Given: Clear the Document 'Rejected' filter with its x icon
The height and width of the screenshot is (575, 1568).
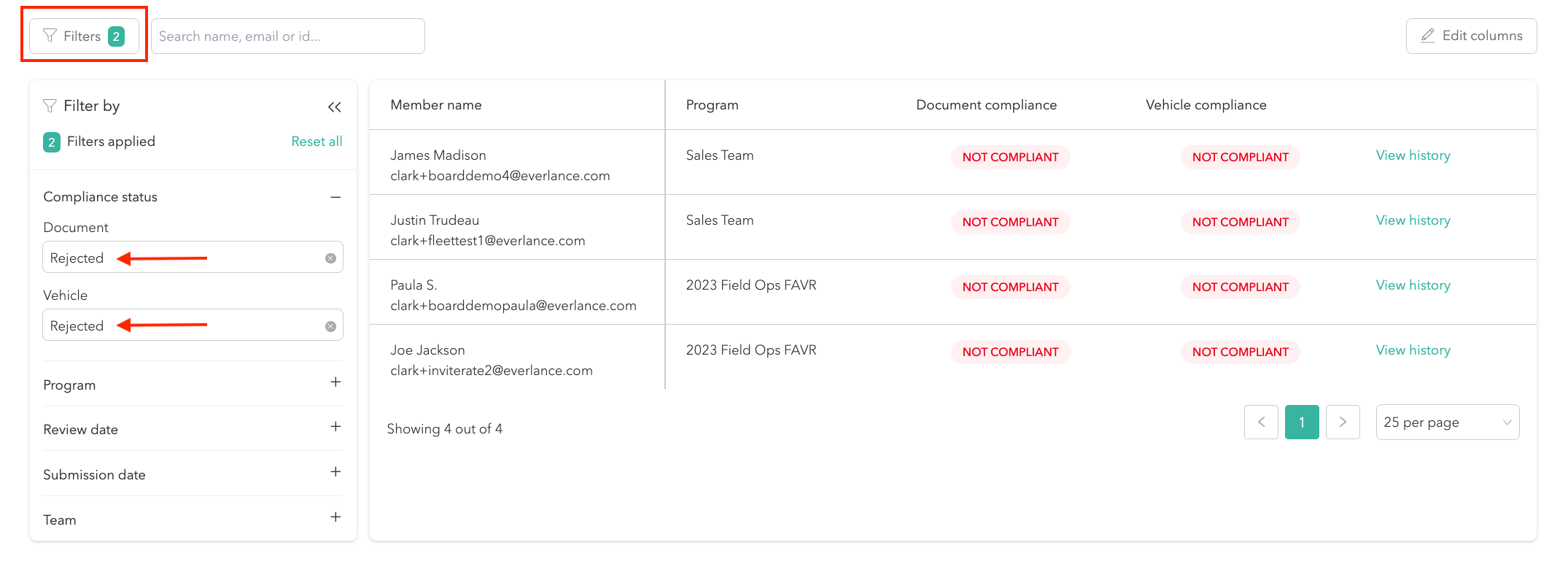Looking at the screenshot, I should coord(330,257).
